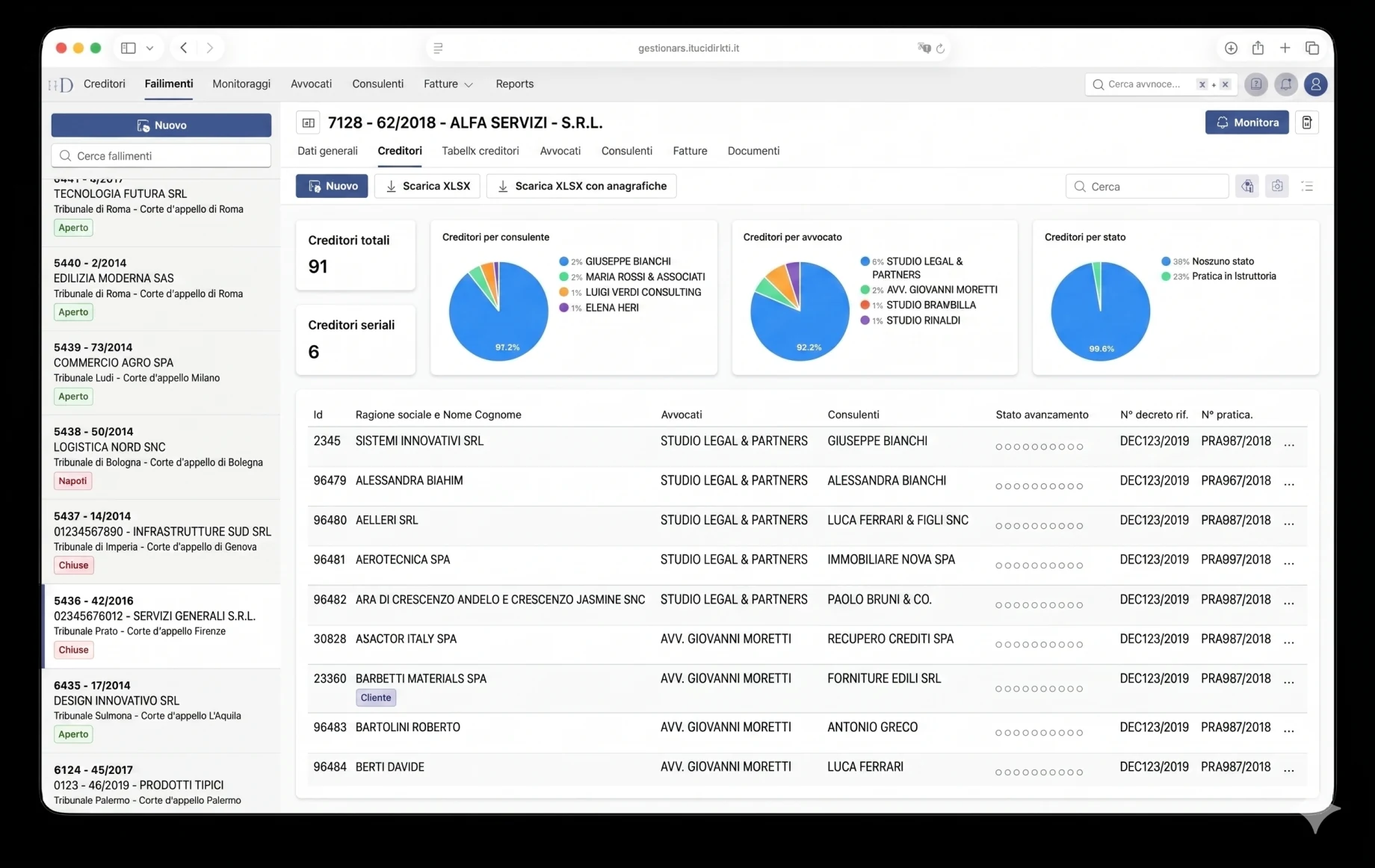Open the Monitoraggi menu item
Image resolution: width=1375 pixels, height=868 pixels.
[x=241, y=84]
